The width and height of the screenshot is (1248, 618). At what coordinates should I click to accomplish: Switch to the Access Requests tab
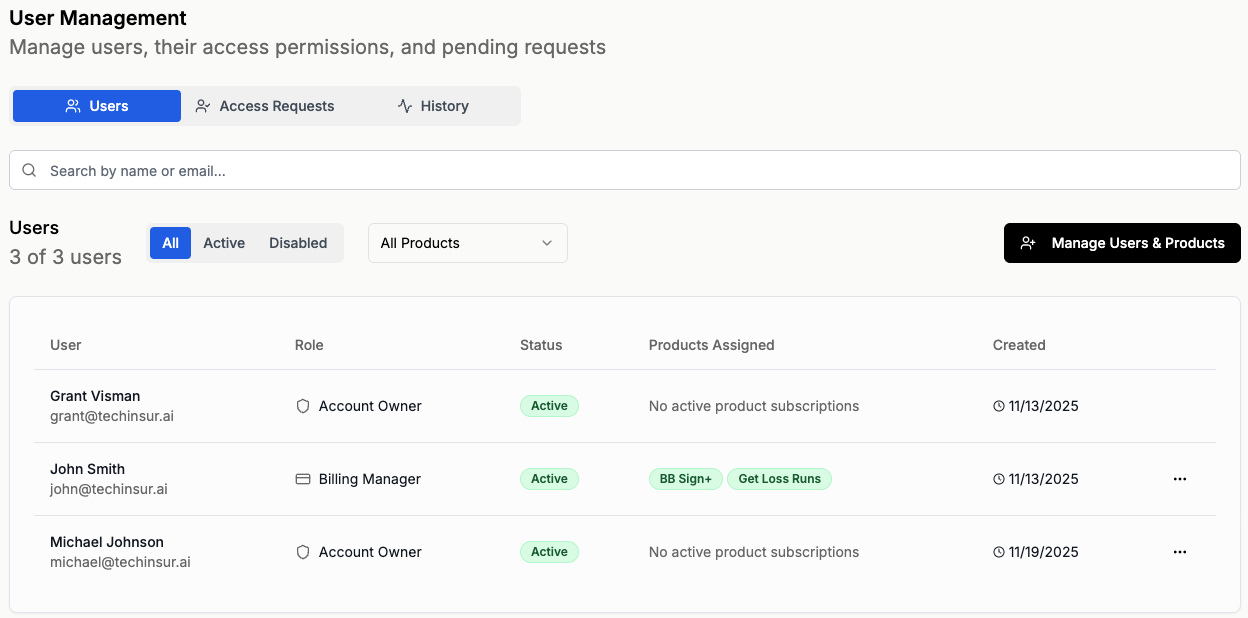265,106
